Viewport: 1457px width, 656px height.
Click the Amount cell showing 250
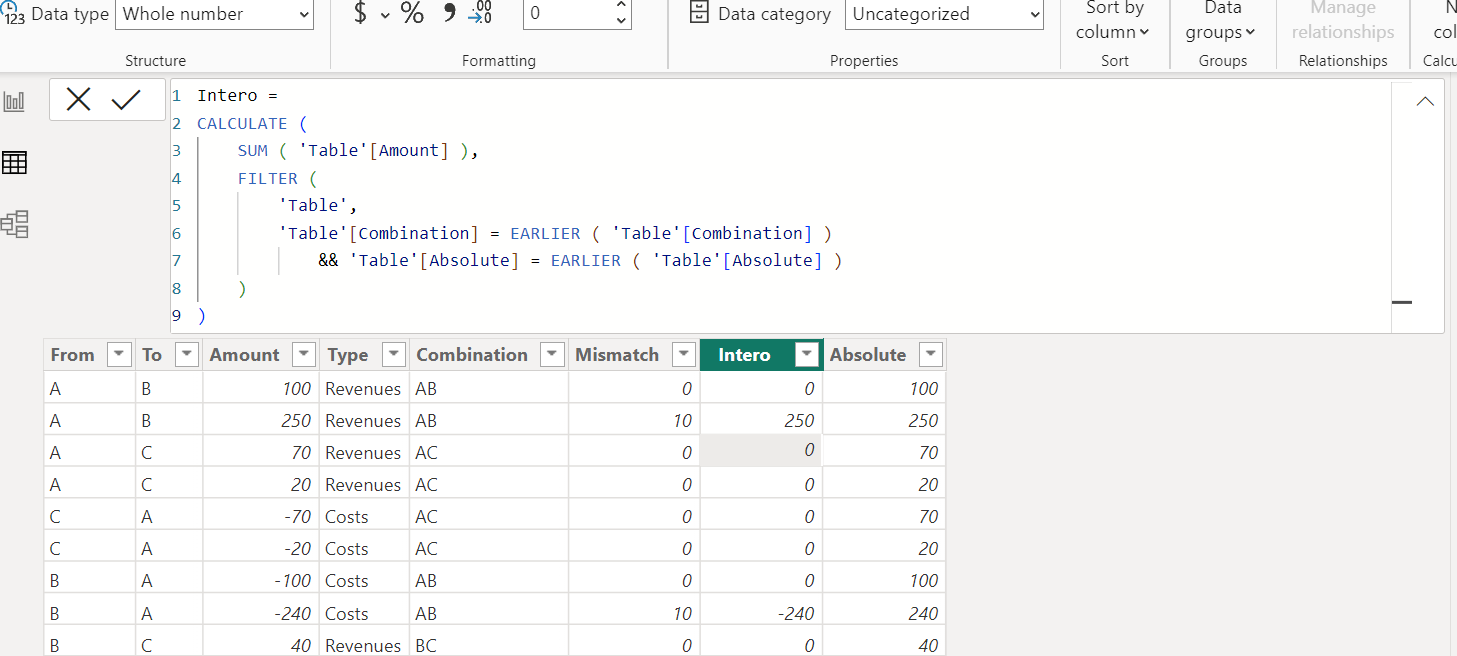point(261,421)
